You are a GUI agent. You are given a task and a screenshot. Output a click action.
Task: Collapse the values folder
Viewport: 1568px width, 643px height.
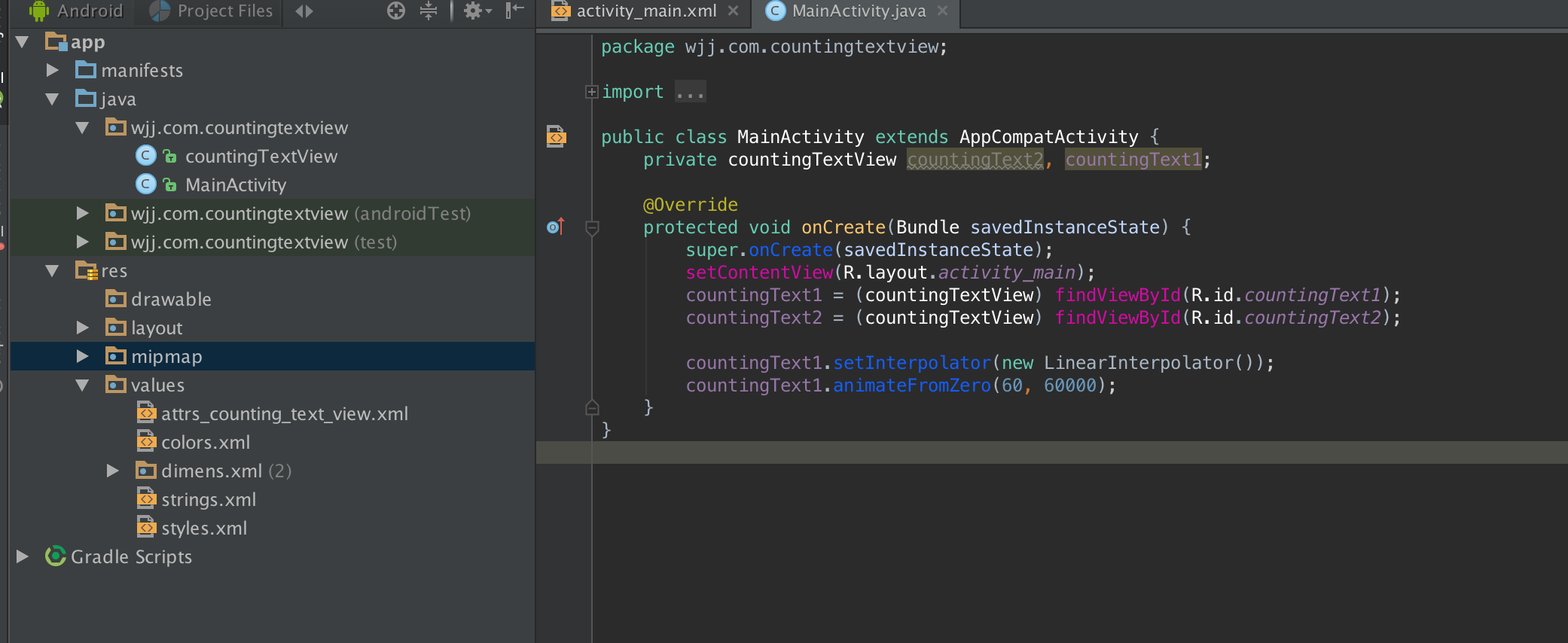[82, 385]
